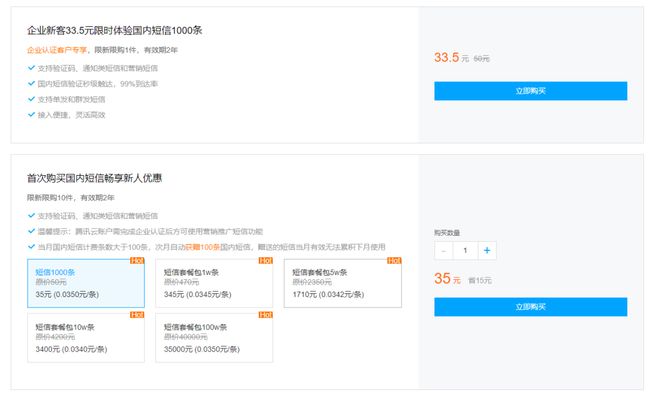Click the 限新限购10件 validity text
Image resolution: width=660 pixels, height=398 pixels.
point(71,198)
